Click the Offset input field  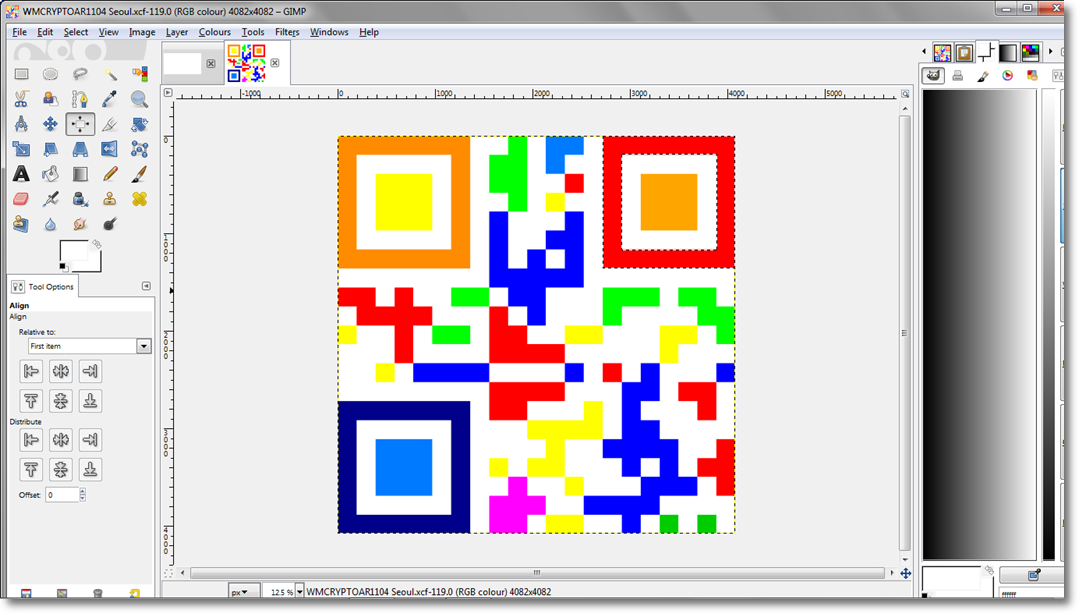pyautogui.click(x=62, y=494)
